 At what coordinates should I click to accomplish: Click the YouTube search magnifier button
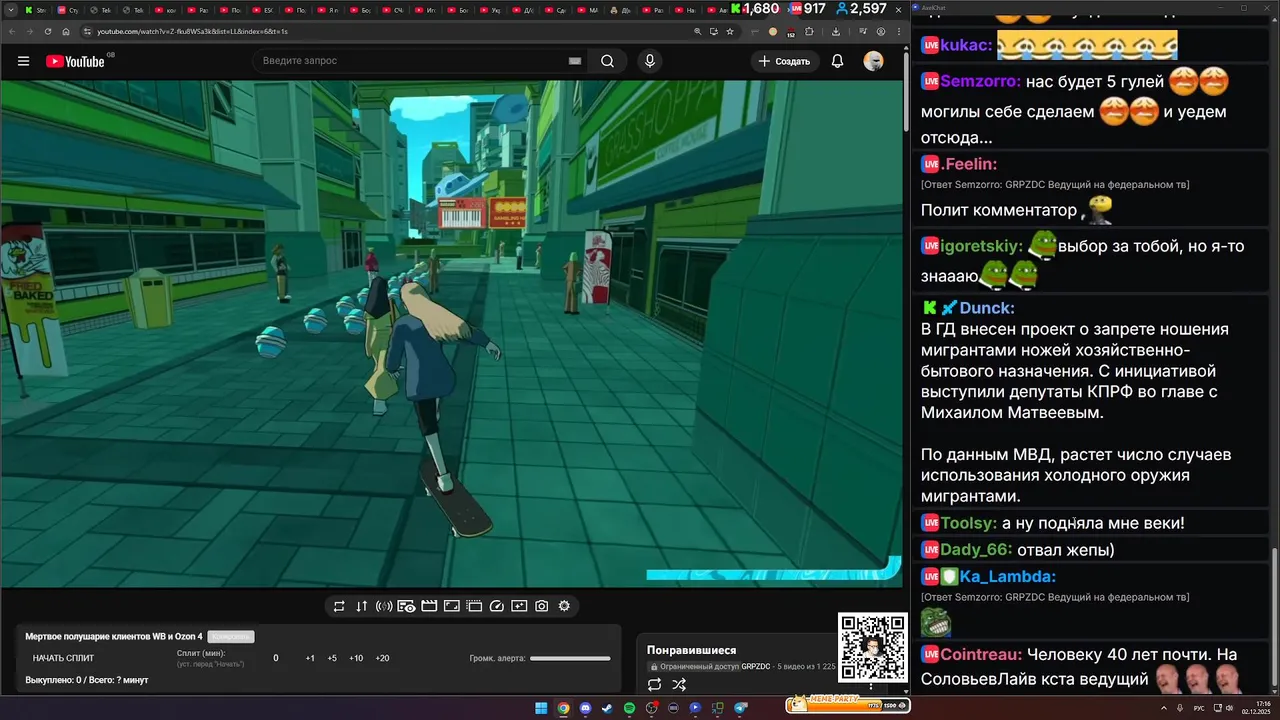(x=607, y=61)
